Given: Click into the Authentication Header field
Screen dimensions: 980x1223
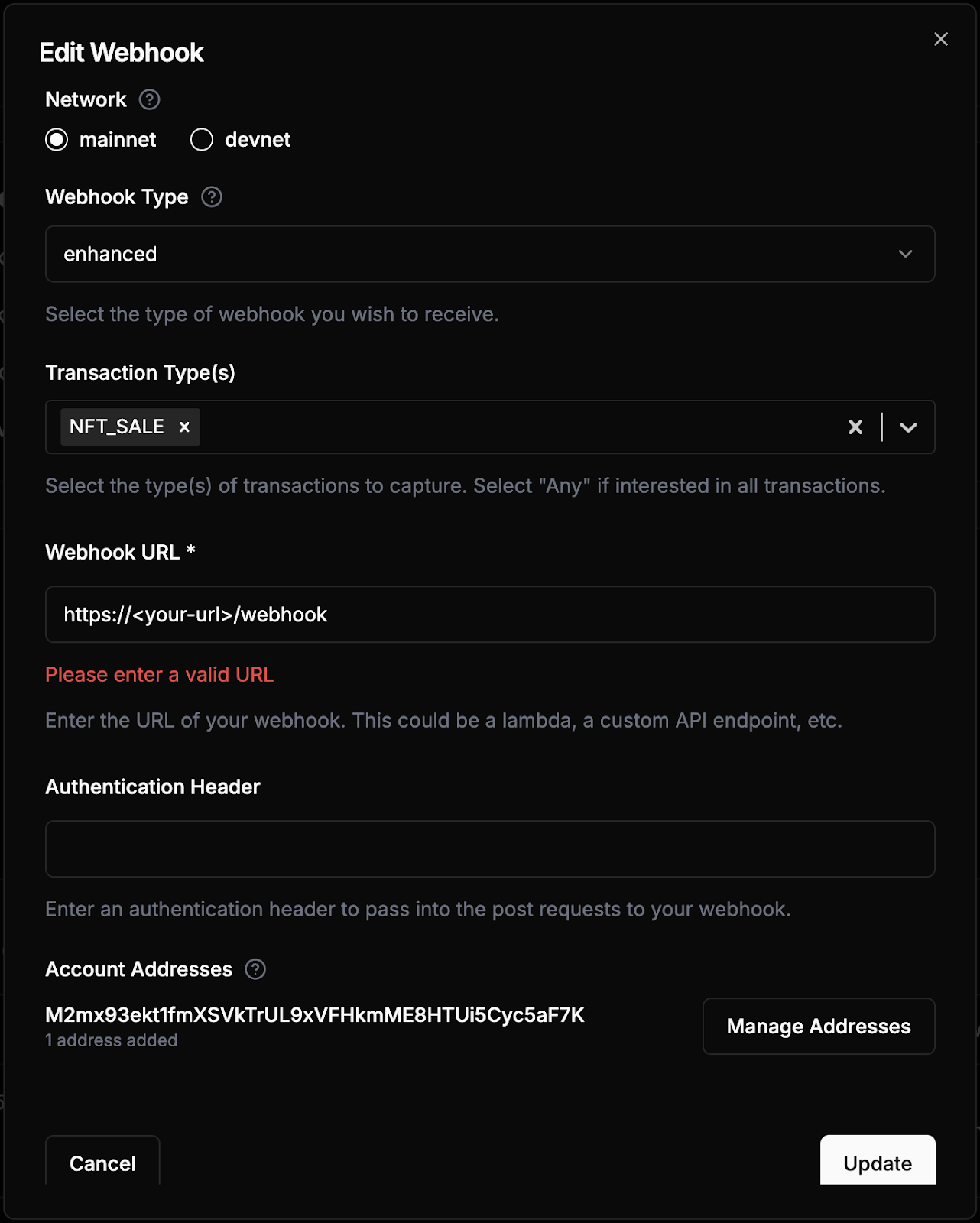Looking at the screenshot, I should coord(490,849).
